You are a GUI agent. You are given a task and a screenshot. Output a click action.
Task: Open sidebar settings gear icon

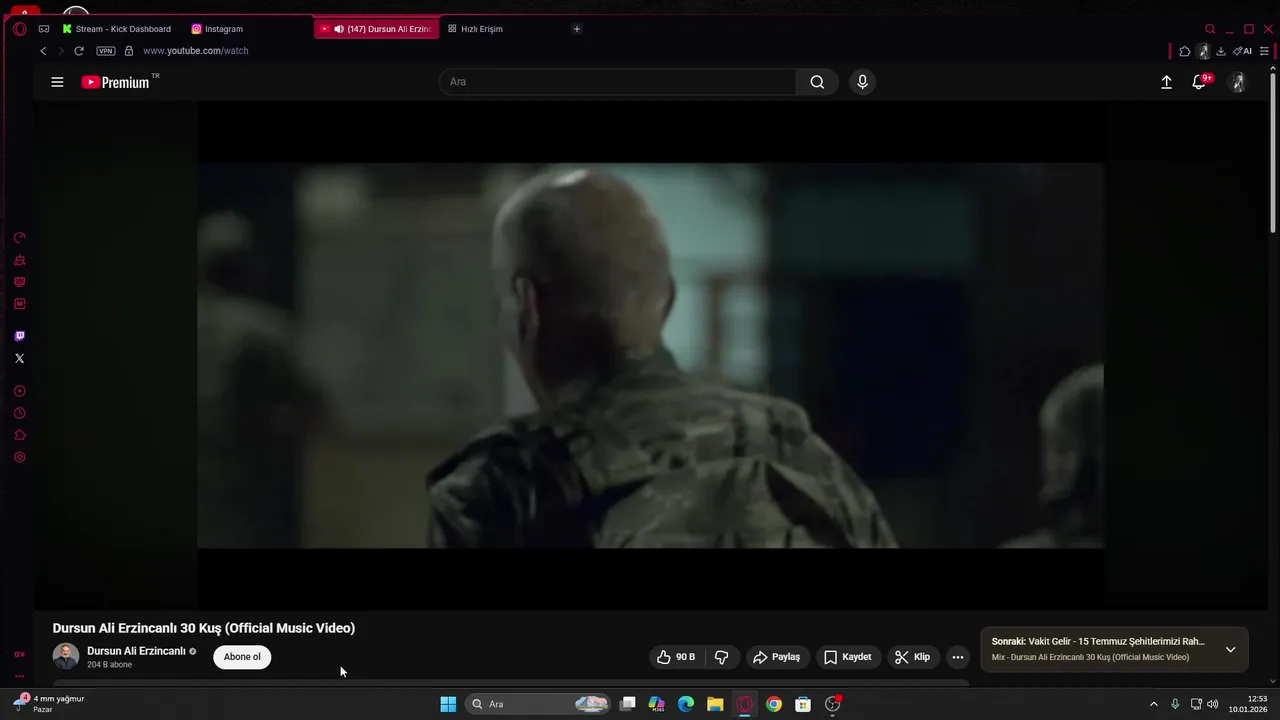19,457
